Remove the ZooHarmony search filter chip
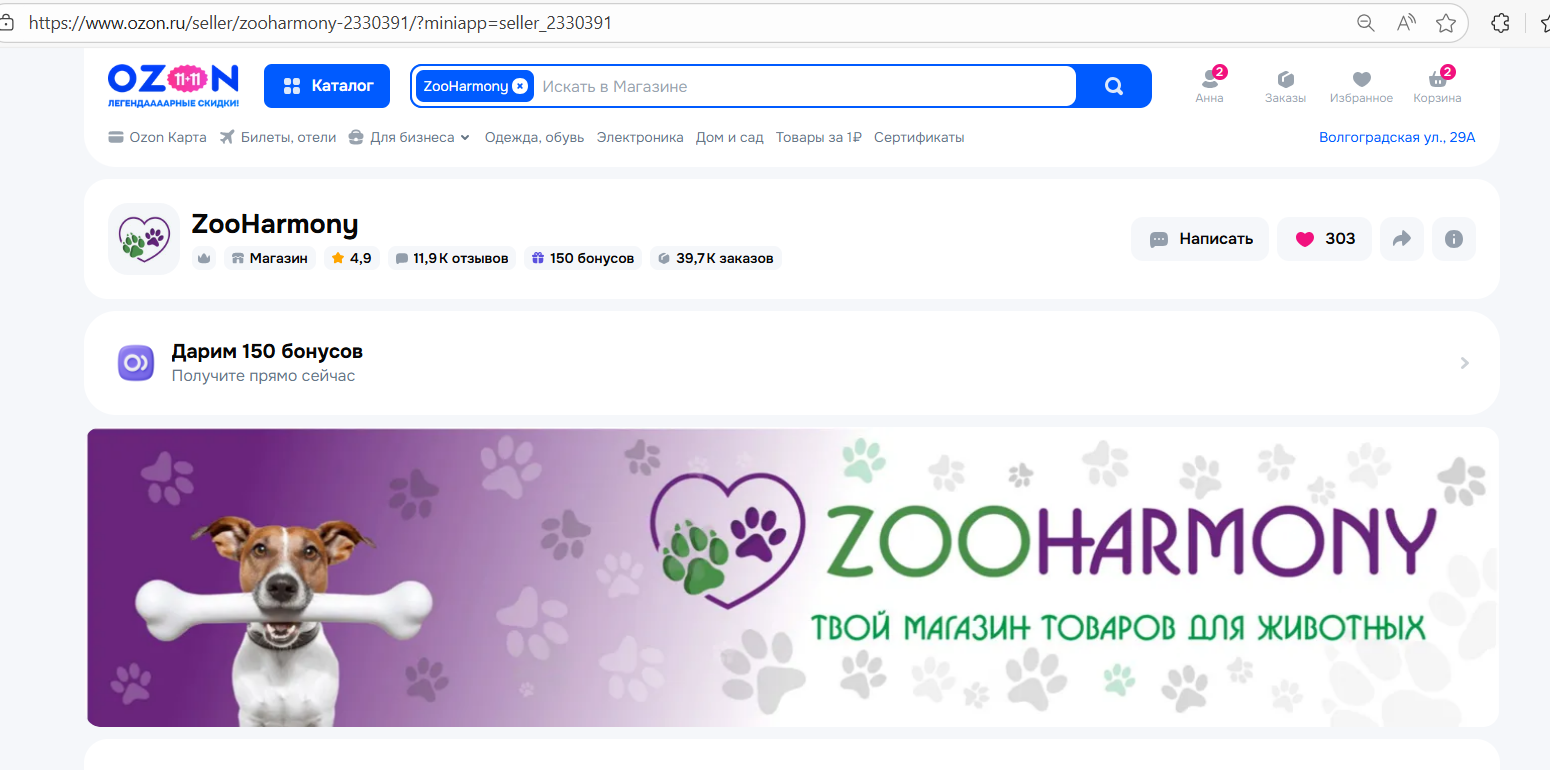 (x=521, y=86)
